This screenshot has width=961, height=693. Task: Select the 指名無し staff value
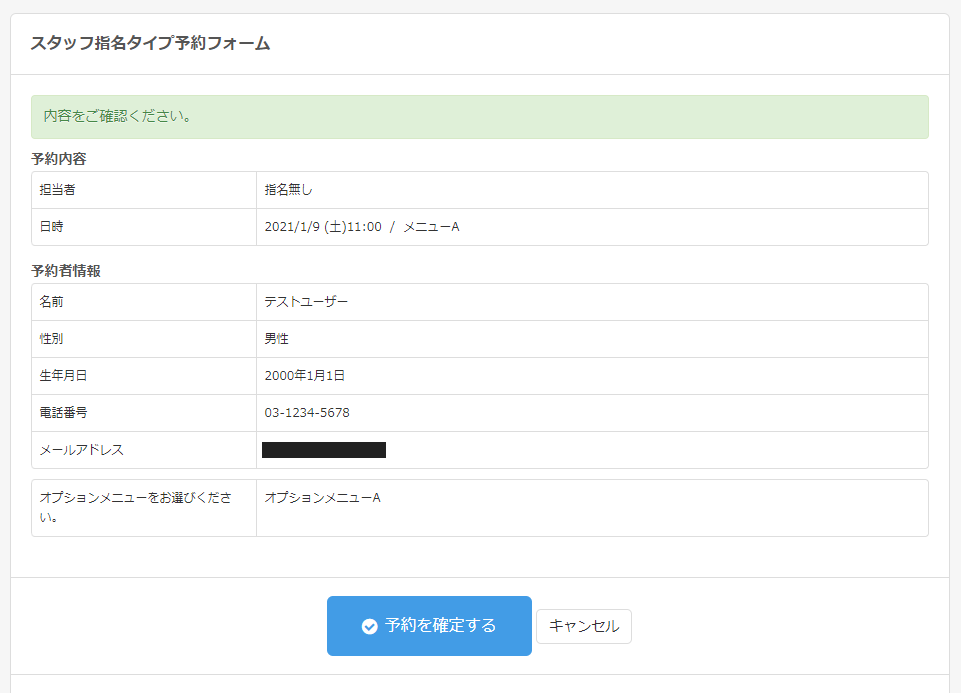pos(289,190)
